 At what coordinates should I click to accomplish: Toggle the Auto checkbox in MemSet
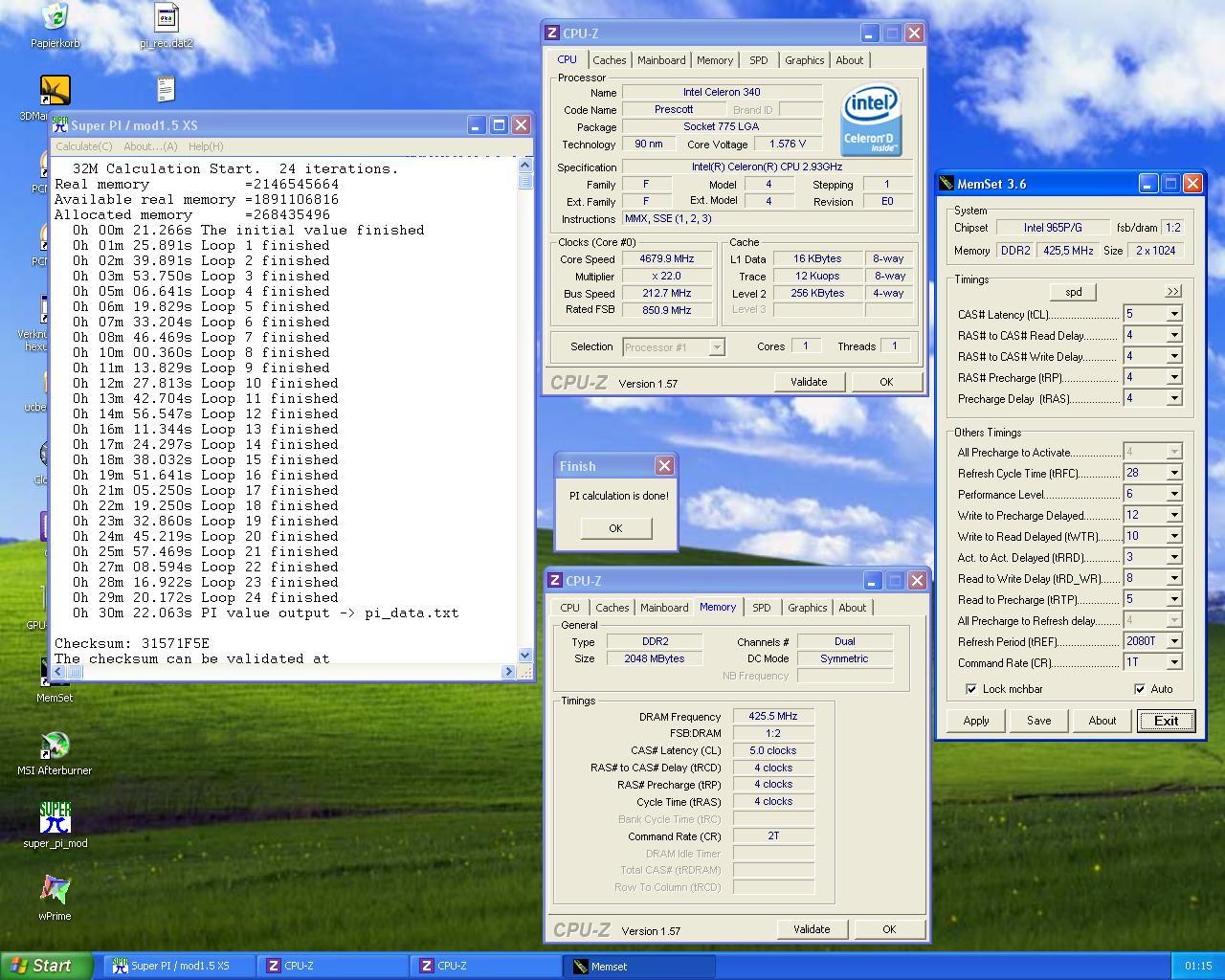1139,688
